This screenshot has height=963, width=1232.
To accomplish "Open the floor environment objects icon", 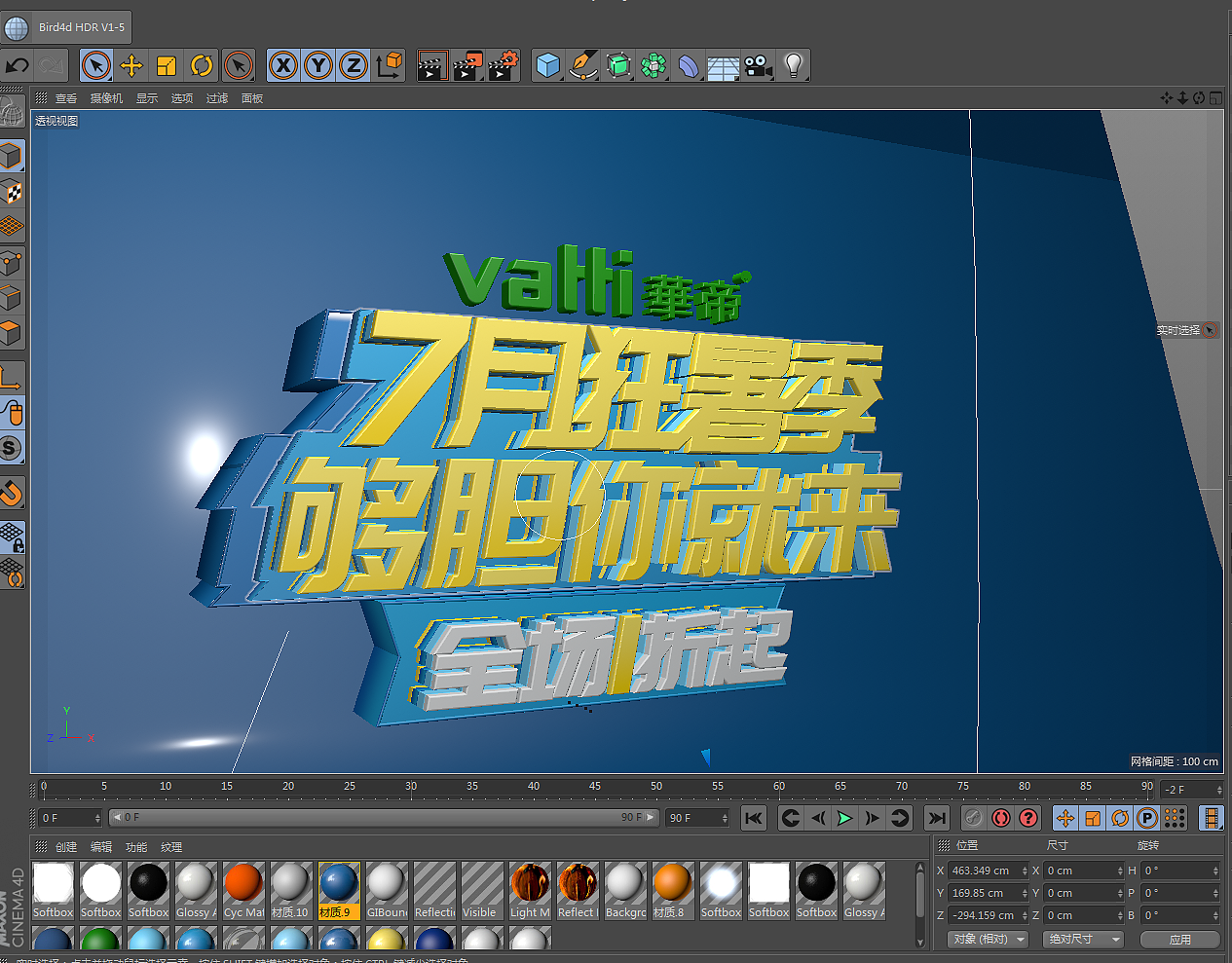I will click(724, 65).
